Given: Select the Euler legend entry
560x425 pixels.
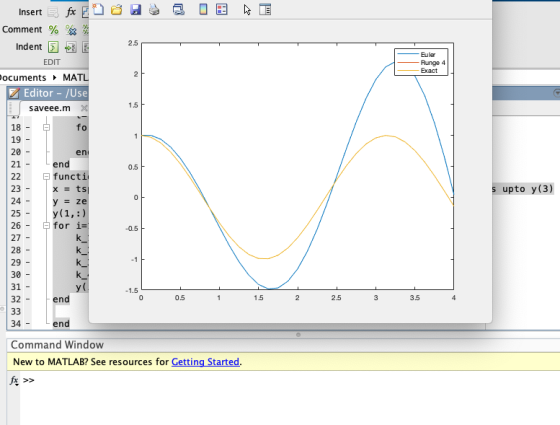Looking at the screenshot, I should coord(428,55).
